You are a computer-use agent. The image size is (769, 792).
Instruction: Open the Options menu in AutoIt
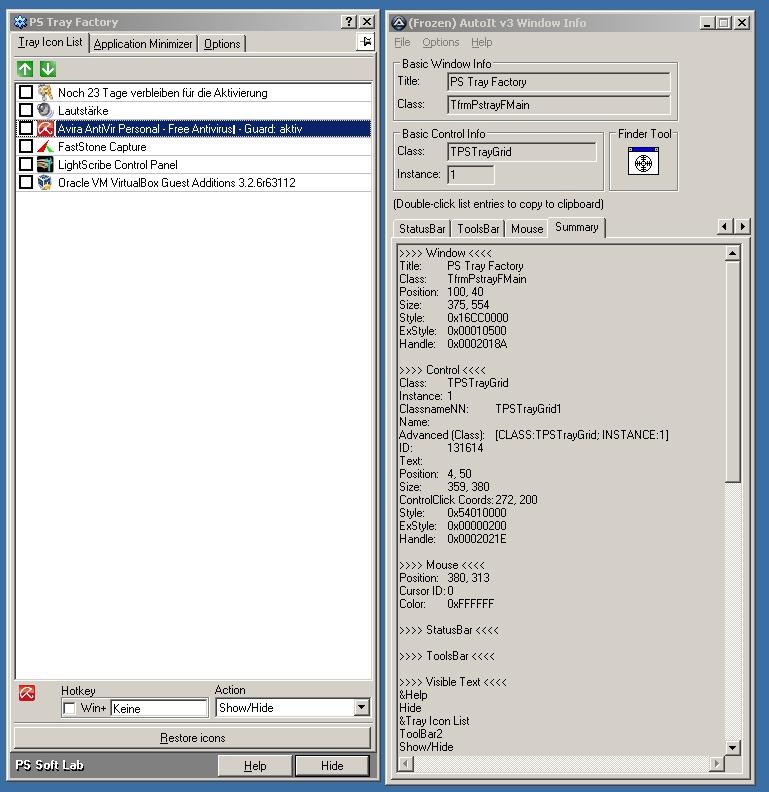[x=440, y=43]
